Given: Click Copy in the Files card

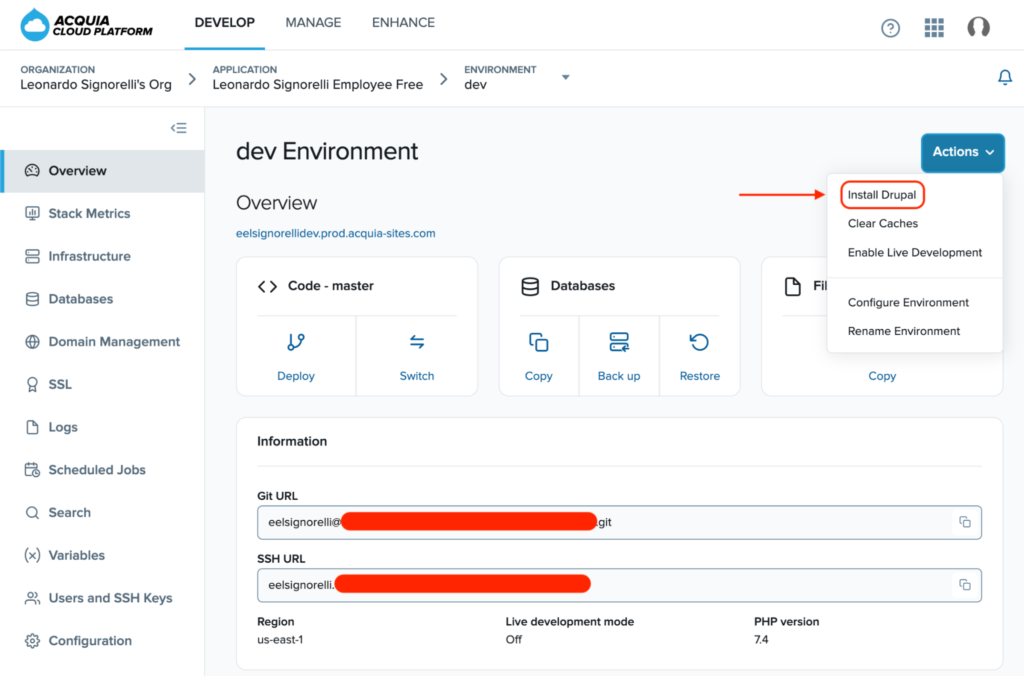Looking at the screenshot, I should (882, 376).
